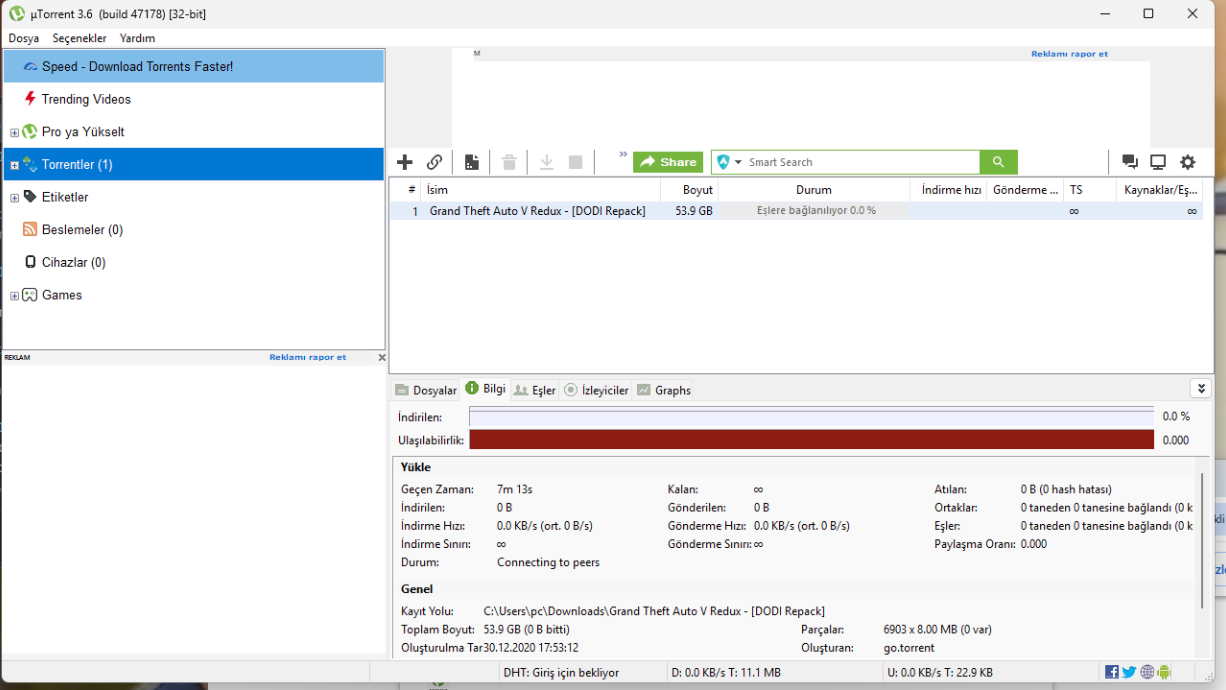Click DHT: Giriş için bekliyor status text
This screenshot has height=690, width=1226.
click(x=561, y=673)
